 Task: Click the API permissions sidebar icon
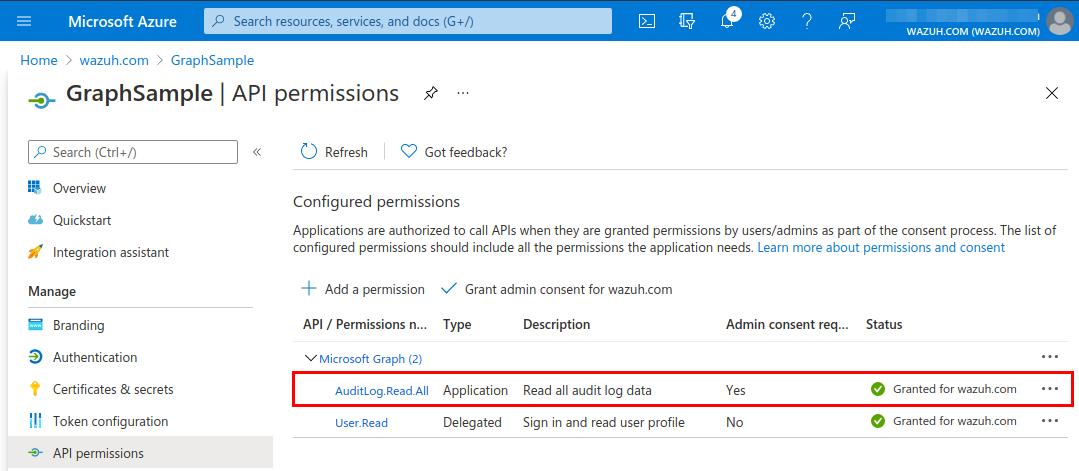click(x=35, y=453)
